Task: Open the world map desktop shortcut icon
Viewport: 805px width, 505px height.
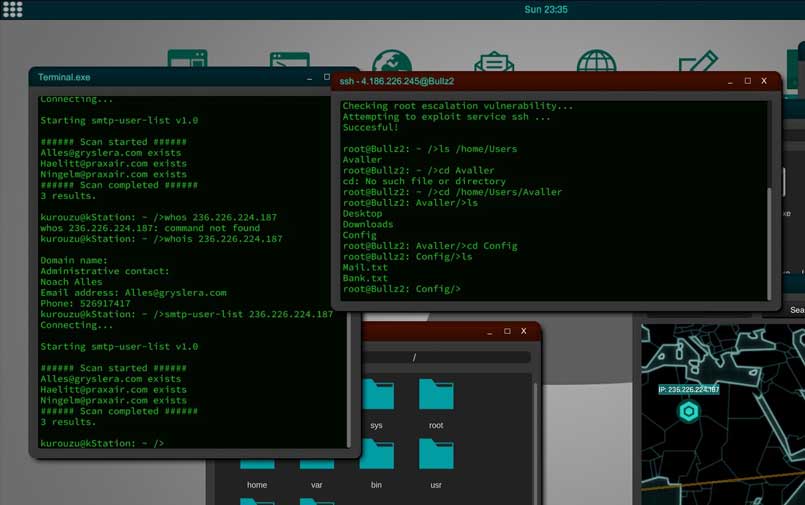Action: 392,61
